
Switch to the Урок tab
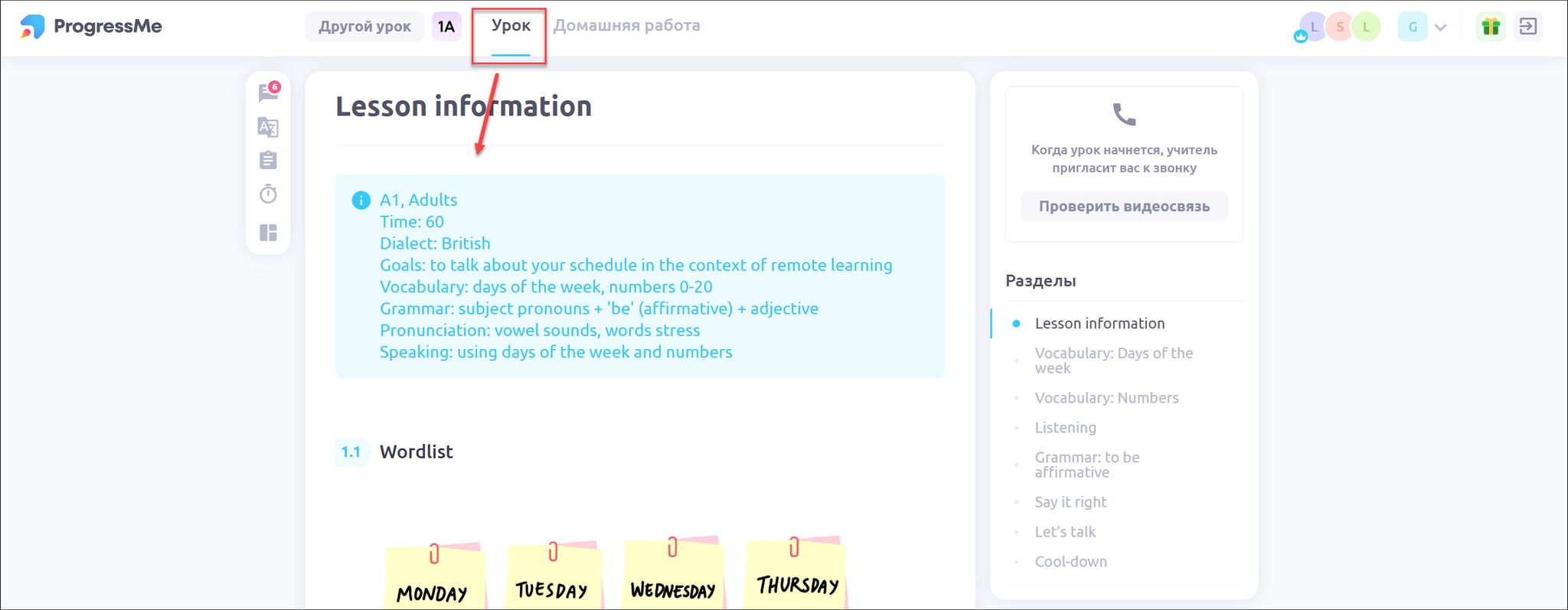click(511, 26)
